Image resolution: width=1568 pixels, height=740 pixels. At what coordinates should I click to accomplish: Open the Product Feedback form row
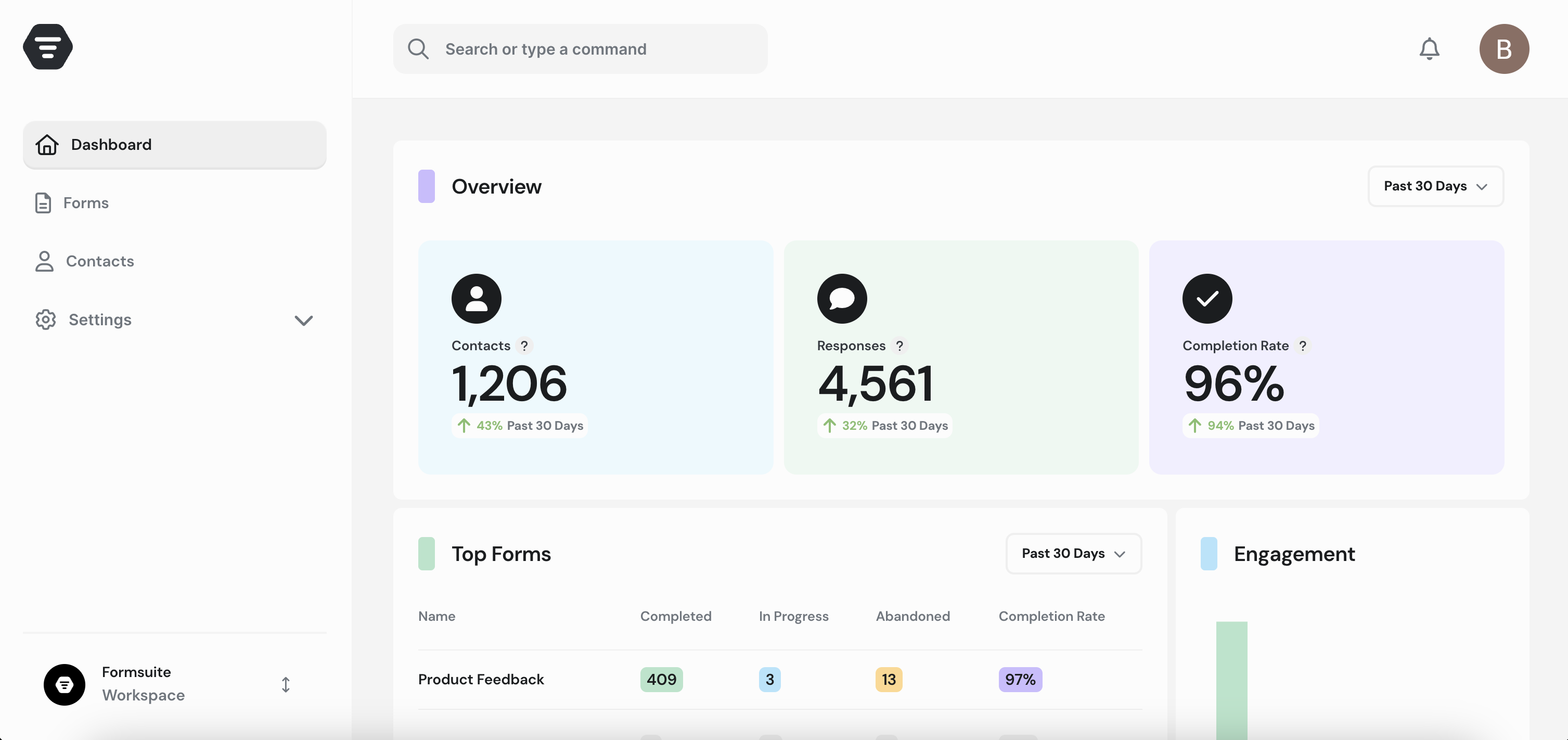coord(780,679)
